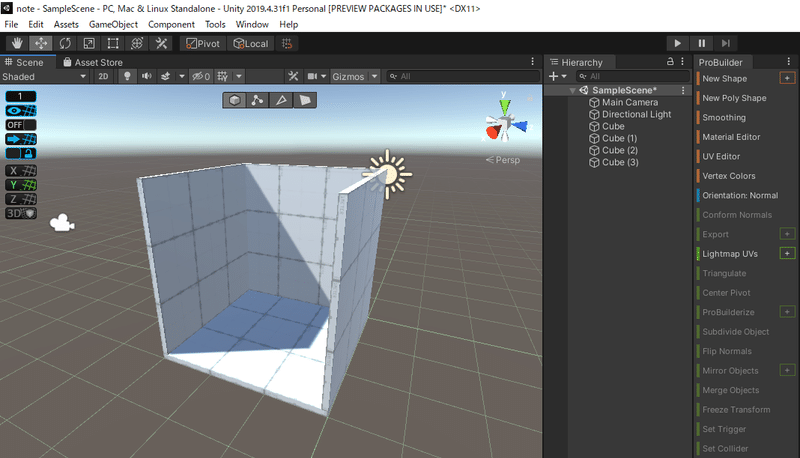Toggle ProGrids snapping OFF button
Image resolution: width=800 pixels, height=458 pixels.
21,125
